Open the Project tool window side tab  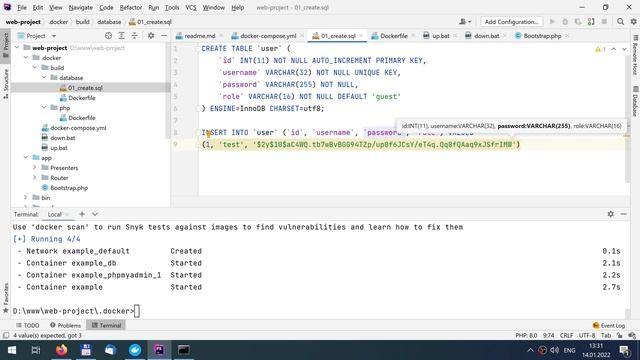click(5, 45)
